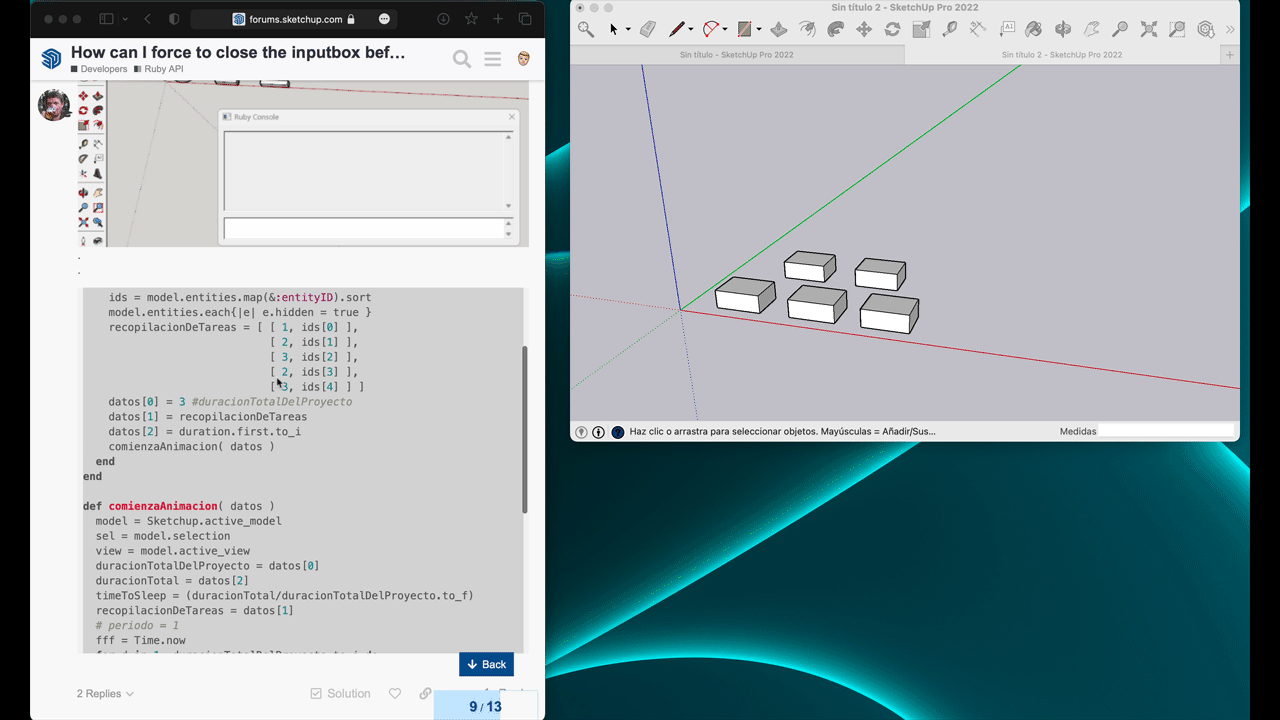Open the Extension Warehouse icon in SketchUp
1280x720 pixels.
coord(1206,30)
